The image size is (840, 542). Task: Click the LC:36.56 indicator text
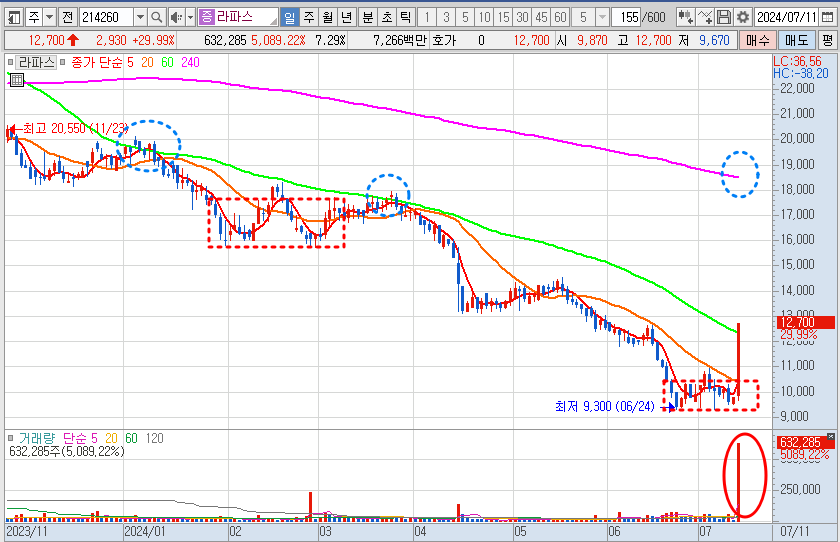797,62
